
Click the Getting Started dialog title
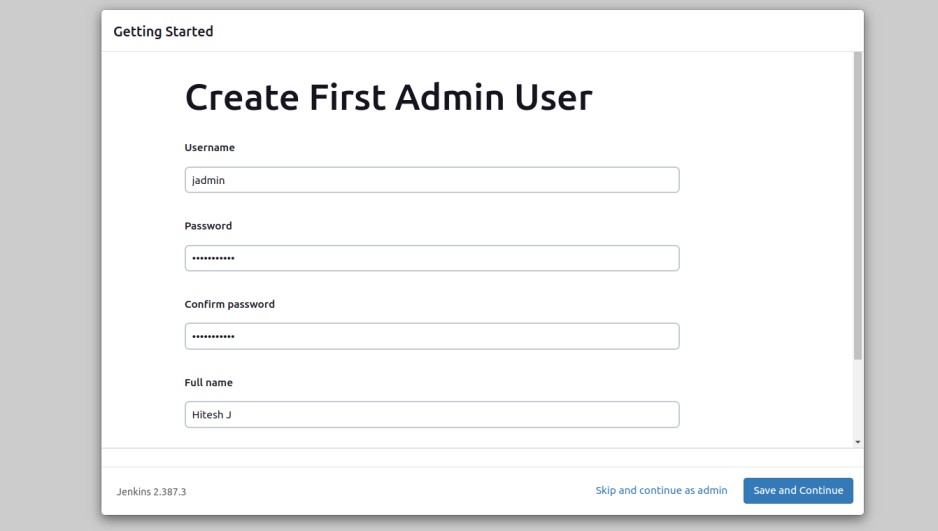tap(163, 31)
